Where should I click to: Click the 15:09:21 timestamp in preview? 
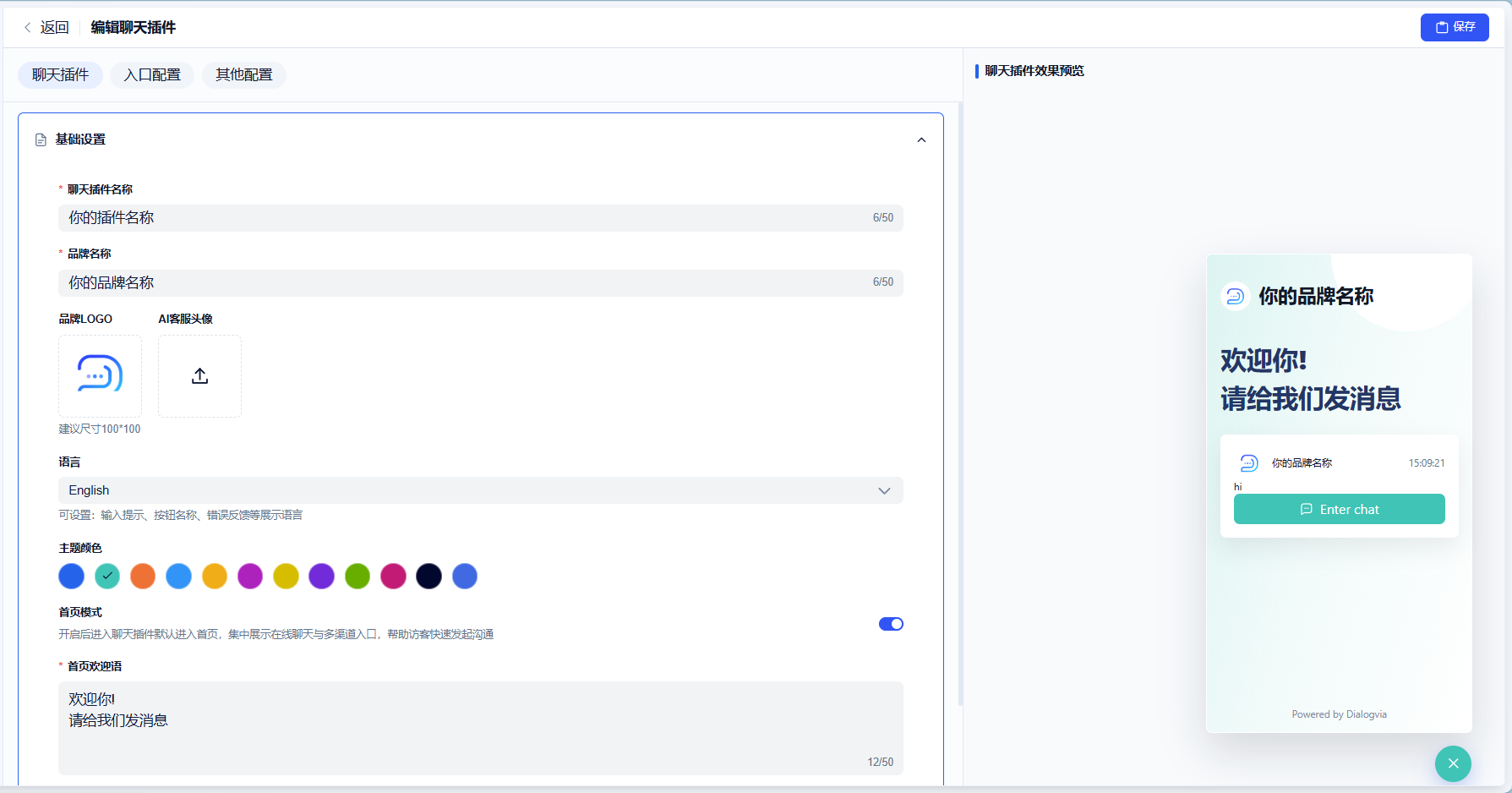pyautogui.click(x=1427, y=463)
